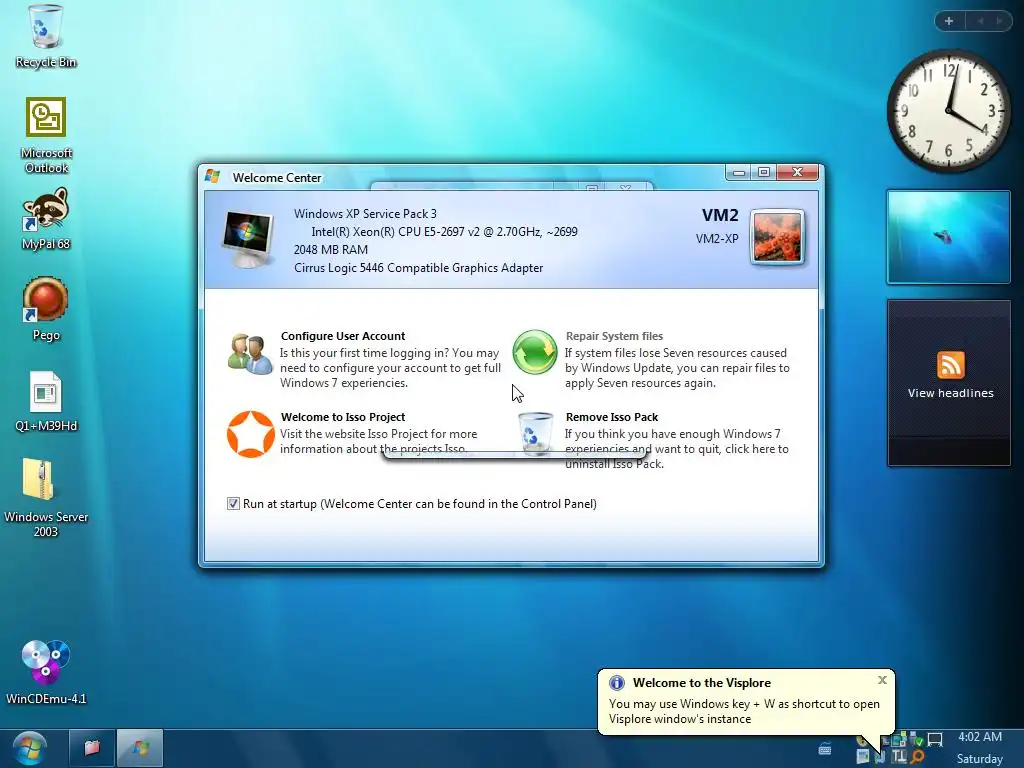Click the monitor tray icon beside the clock
Image resolution: width=1024 pixels, height=768 pixels.
pyautogui.click(x=935, y=740)
